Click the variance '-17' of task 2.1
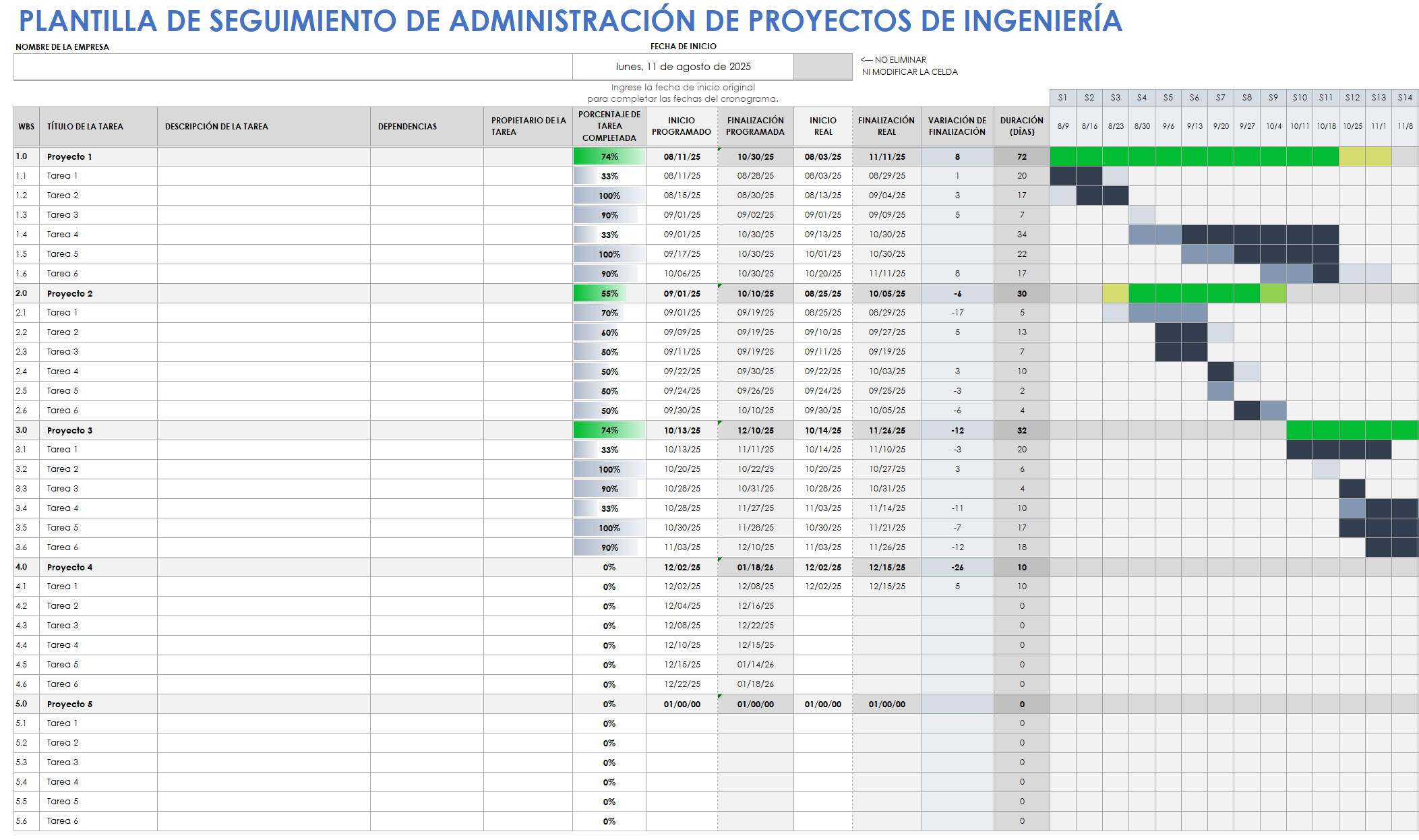The image size is (1419, 840). point(957,313)
